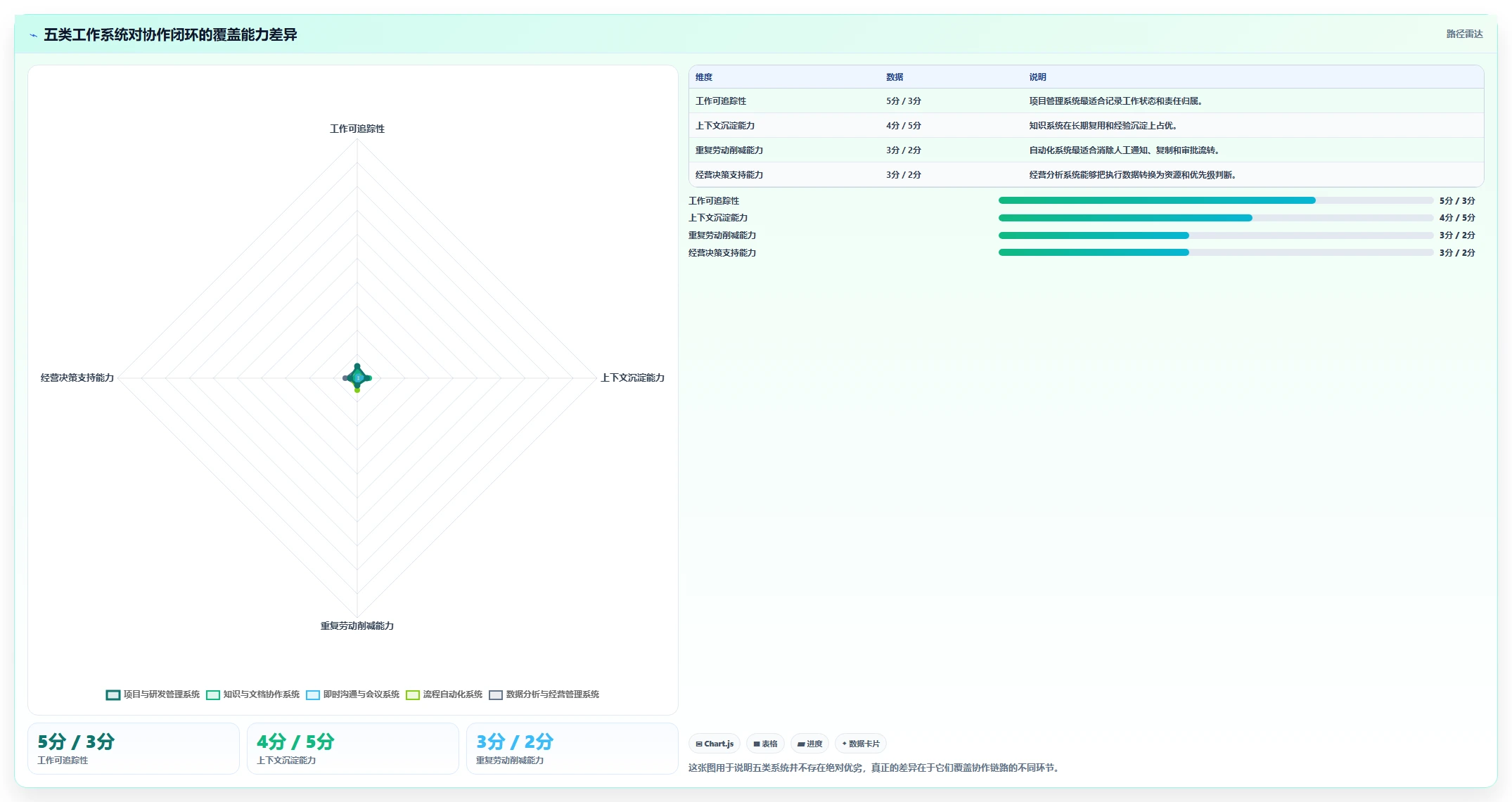The width and height of the screenshot is (1512, 802).
Task: Click the 进度 tag
Action: [809, 744]
